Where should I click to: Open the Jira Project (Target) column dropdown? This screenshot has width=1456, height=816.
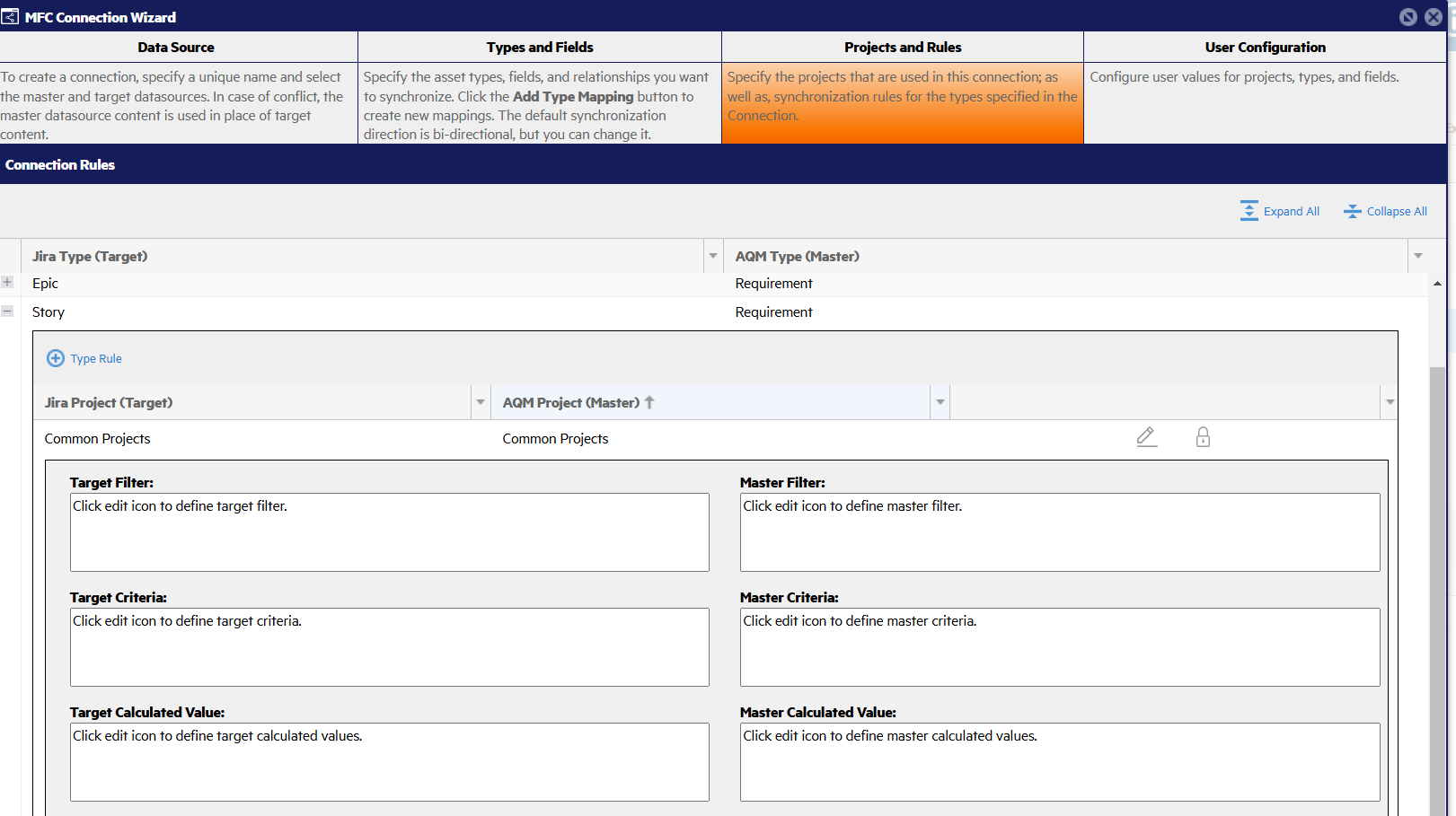pos(481,402)
